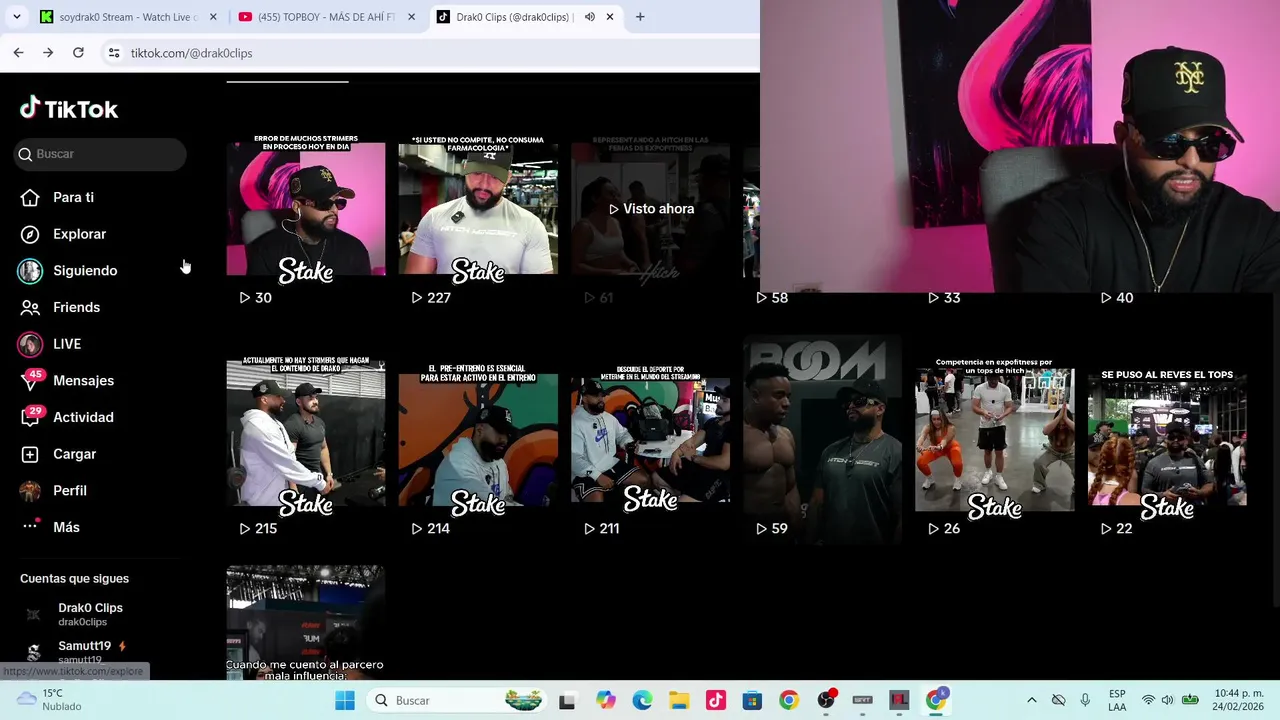
Task: Open video 'Si usted no compite' with 227 views
Action: click(478, 209)
